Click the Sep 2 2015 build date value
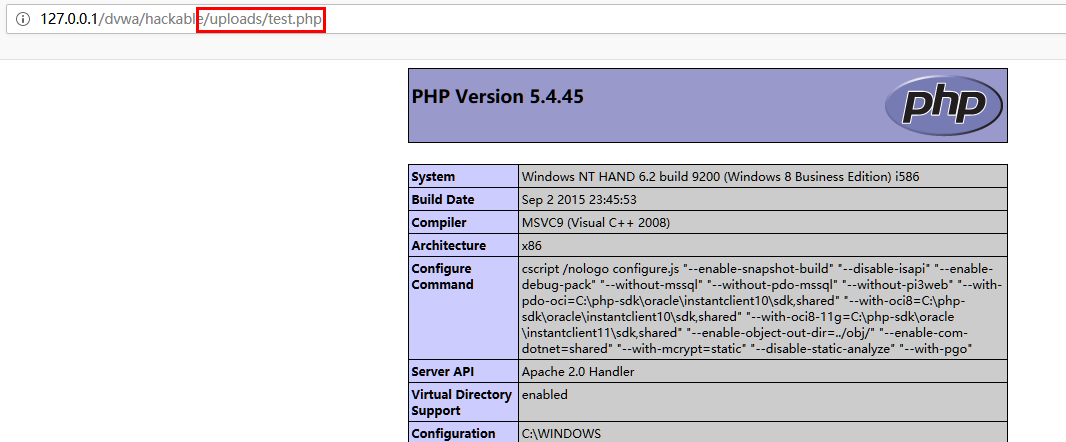The image size is (1066, 442). (578, 200)
